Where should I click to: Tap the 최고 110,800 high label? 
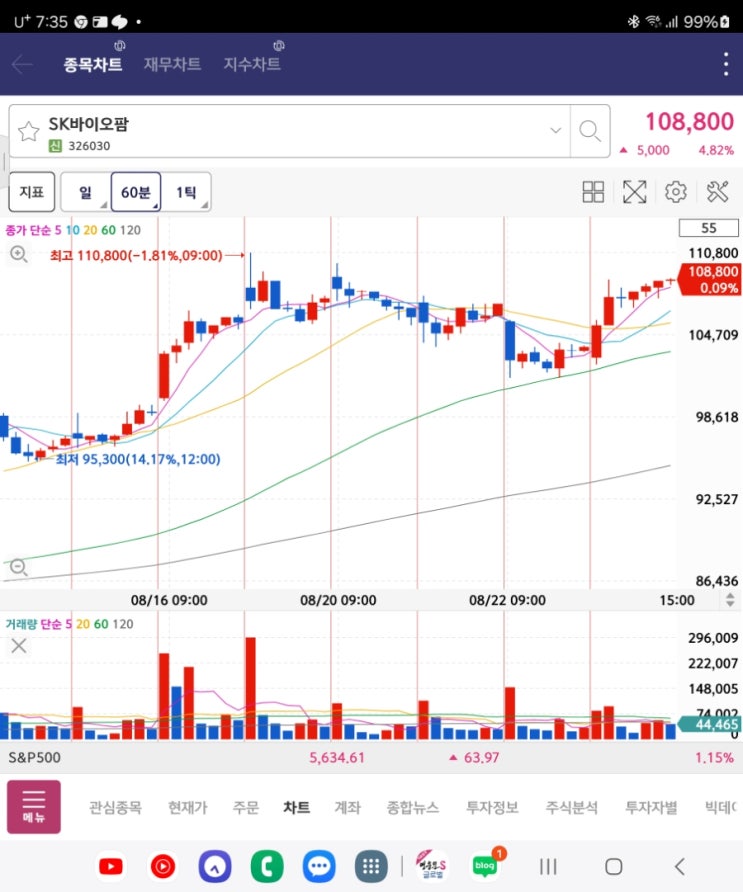coord(136,255)
